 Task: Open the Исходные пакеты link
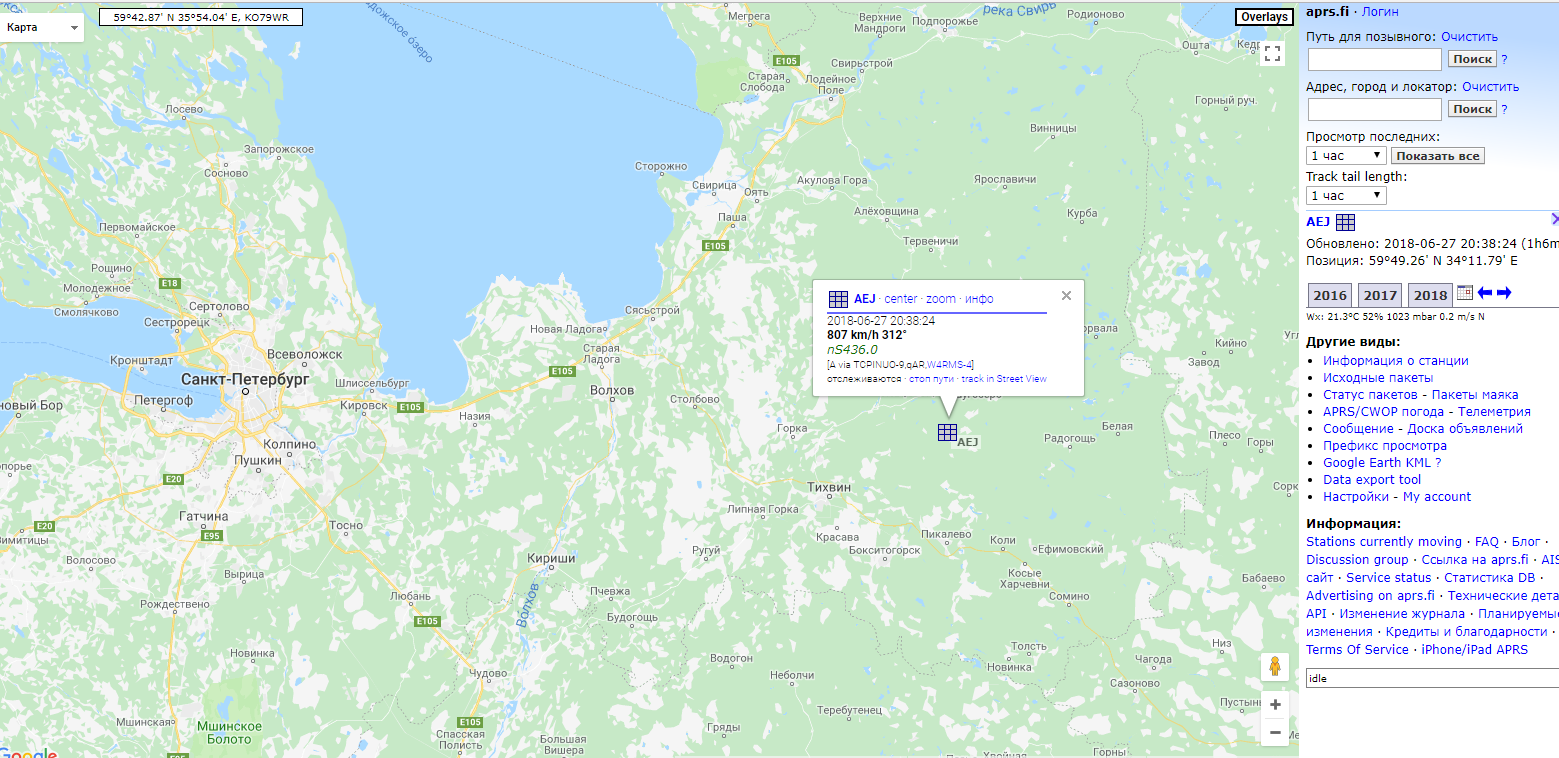(x=1378, y=377)
